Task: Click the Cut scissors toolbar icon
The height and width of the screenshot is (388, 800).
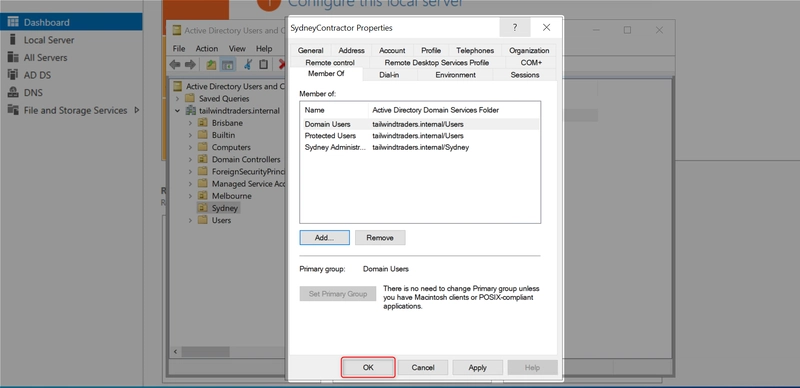Action: point(248,64)
